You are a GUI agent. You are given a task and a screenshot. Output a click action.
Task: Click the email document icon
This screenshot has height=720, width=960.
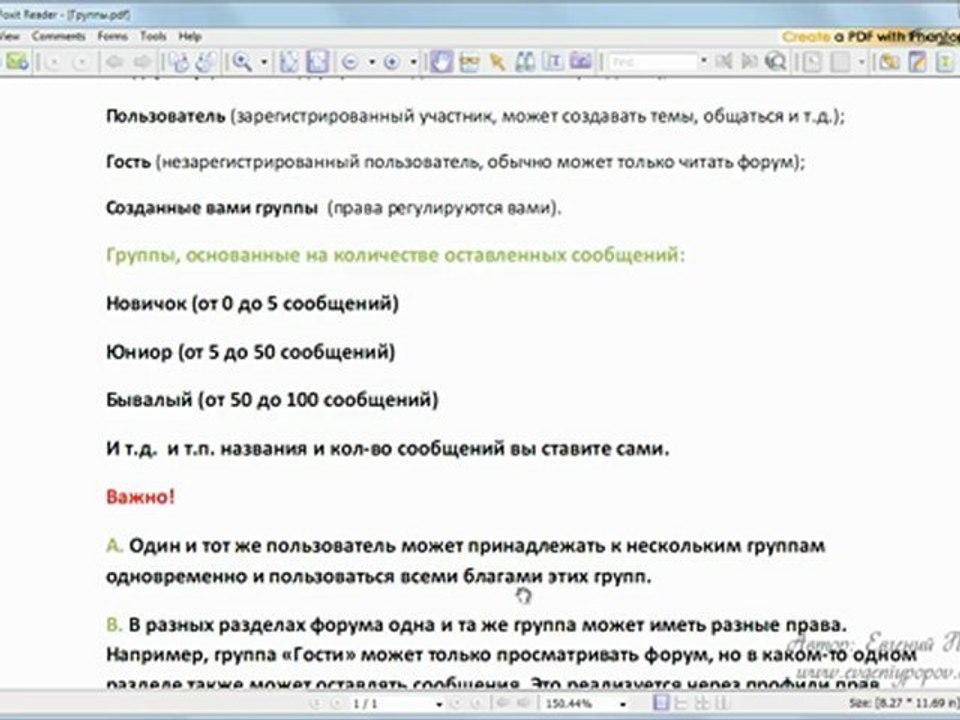pyautogui.click(x=17, y=61)
